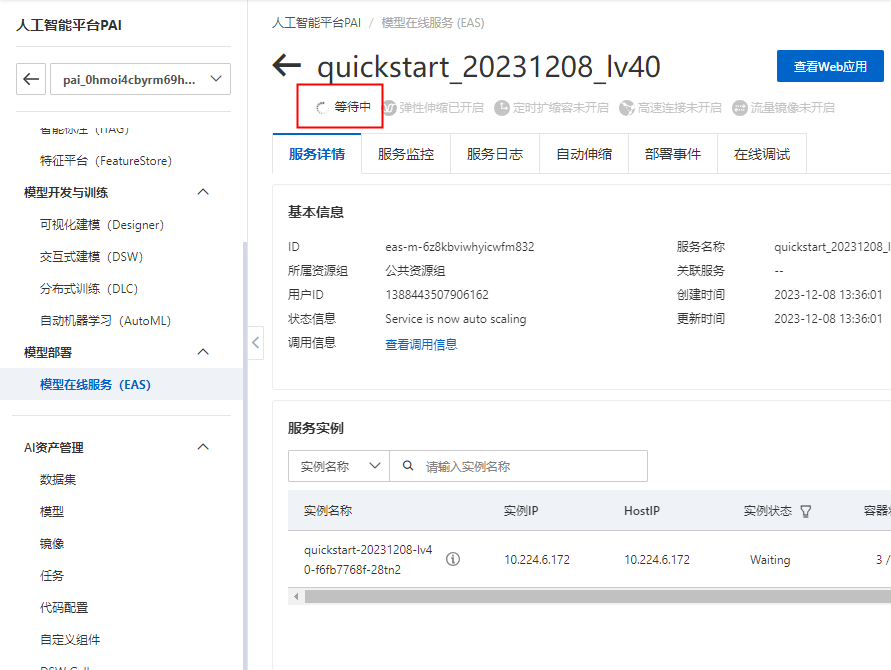This screenshot has width=891, height=670.
Task: Open 任务 in the sidebar
Action: (52, 576)
